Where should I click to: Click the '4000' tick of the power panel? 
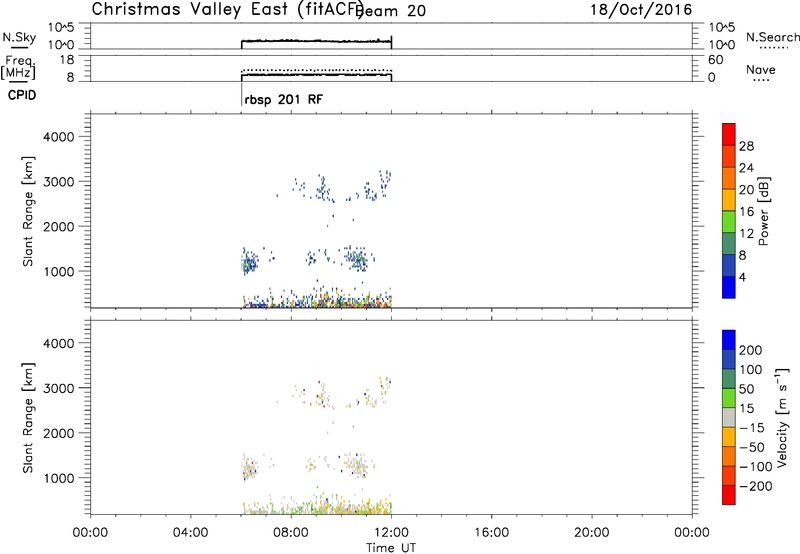tap(59, 137)
